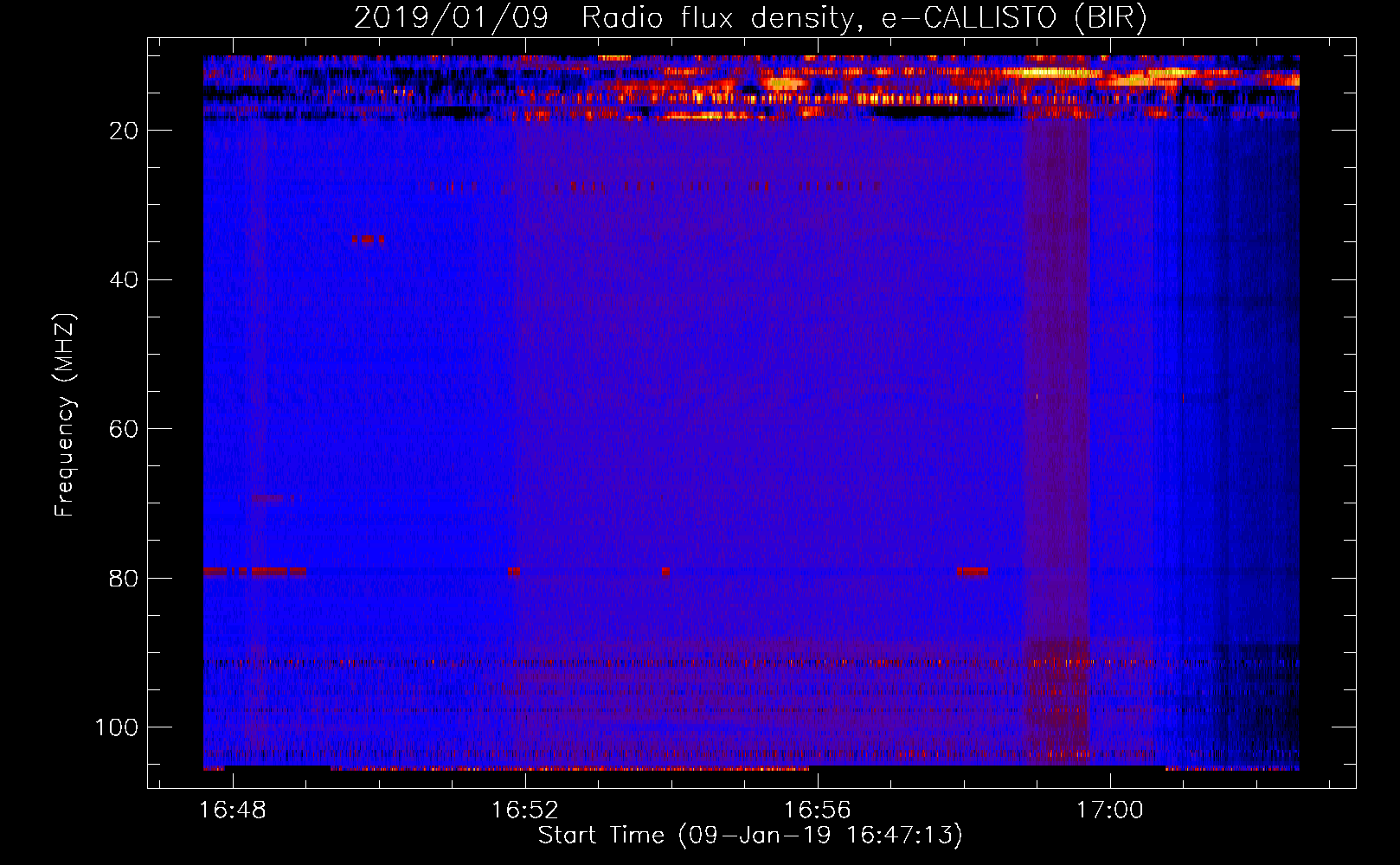Click the '60' frequency tick label
The width and height of the screenshot is (1400, 865).
[125, 429]
